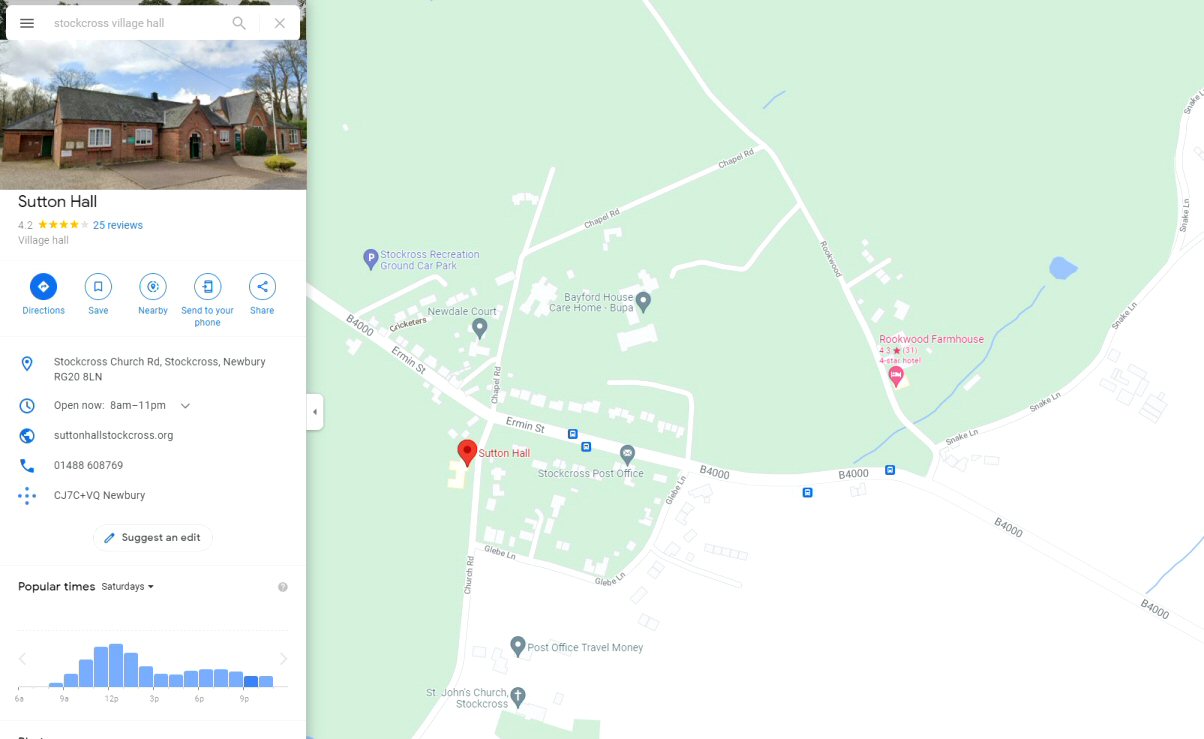The height and width of the screenshot is (739, 1204).
Task: Visit suttonhallstockcross.org website link
Action: click(114, 436)
